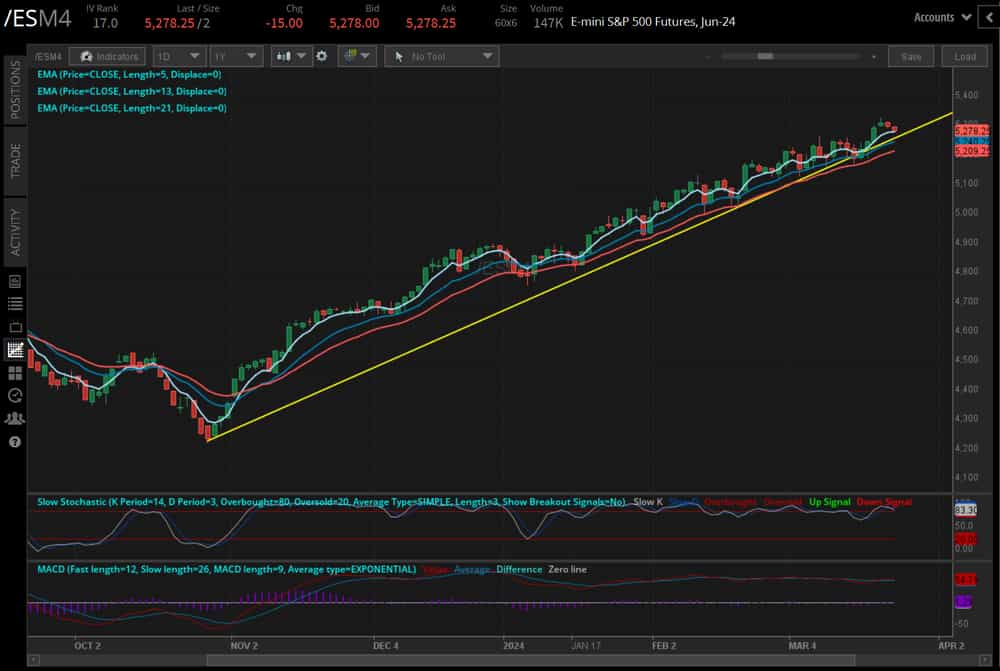
Task: Click the Load button
Action: tap(964, 56)
